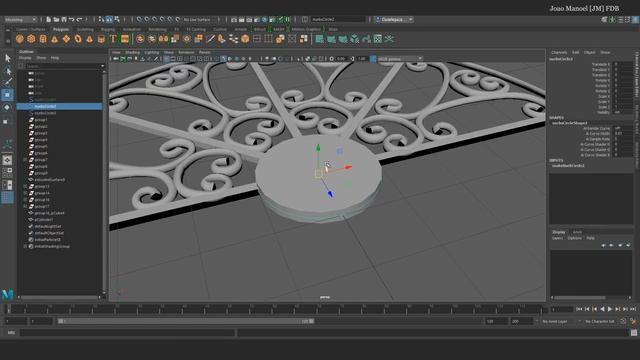640x360 pixels.
Task: Click the Layers menu in layer editor
Action: (557, 238)
